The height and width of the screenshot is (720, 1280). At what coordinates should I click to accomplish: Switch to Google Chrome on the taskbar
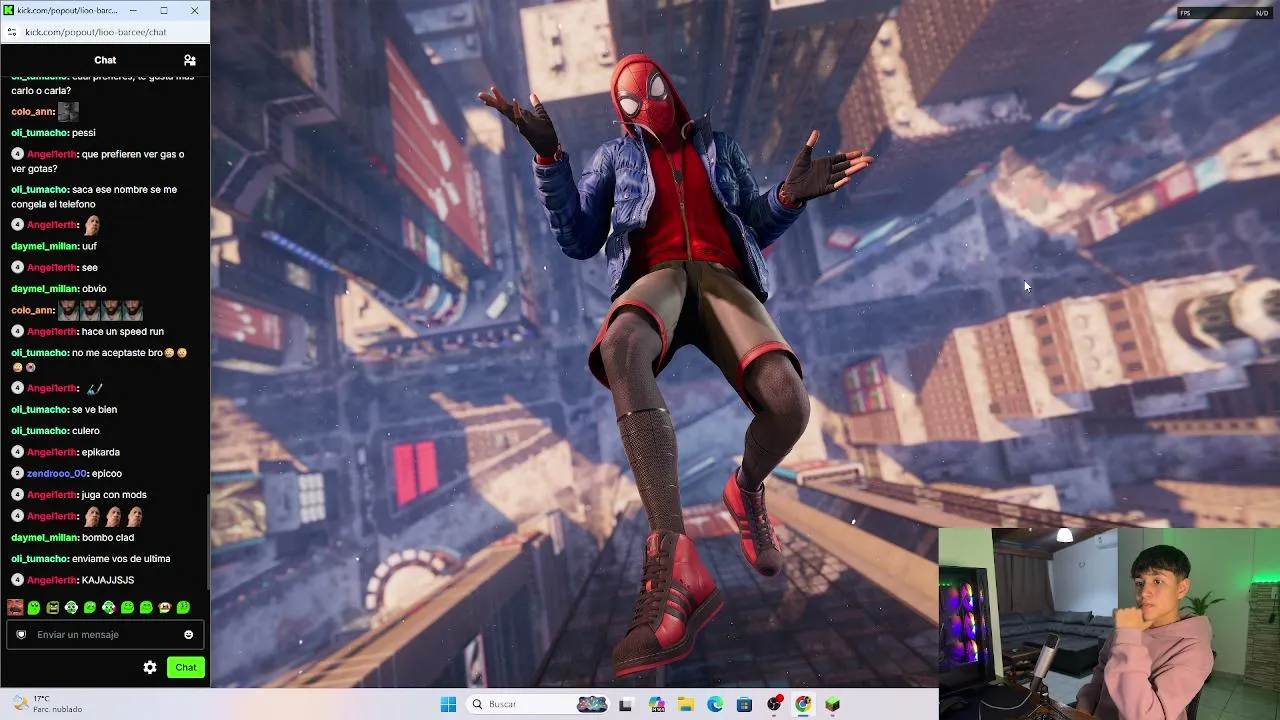(x=803, y=704)
